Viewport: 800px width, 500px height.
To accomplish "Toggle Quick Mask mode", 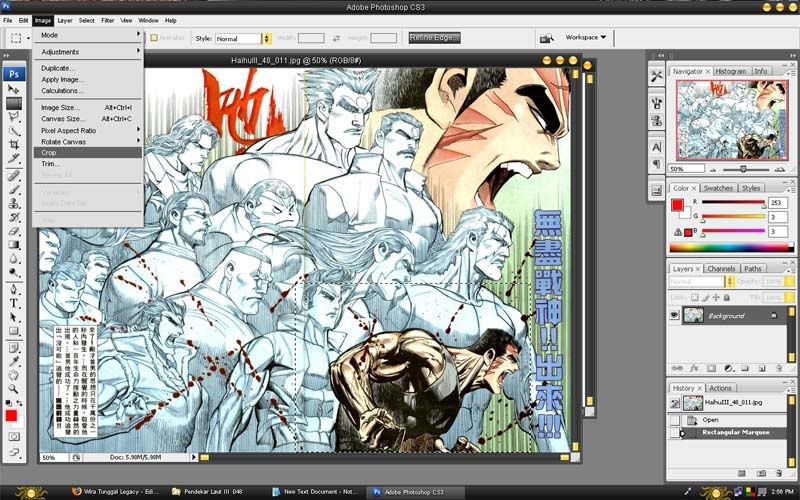I will [14, 437].
